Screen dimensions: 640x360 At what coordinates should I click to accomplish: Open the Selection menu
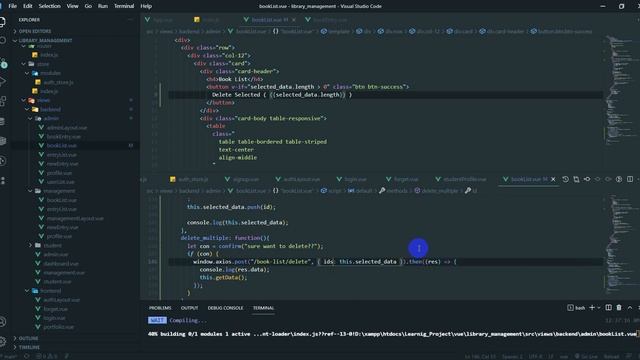[49, 6]
